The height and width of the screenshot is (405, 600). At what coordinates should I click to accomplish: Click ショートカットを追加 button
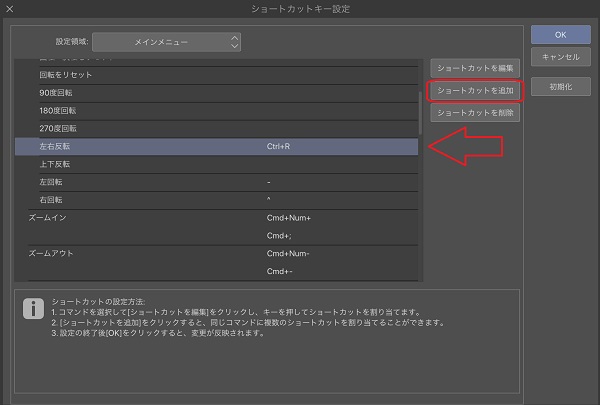(x=475, y=91)
